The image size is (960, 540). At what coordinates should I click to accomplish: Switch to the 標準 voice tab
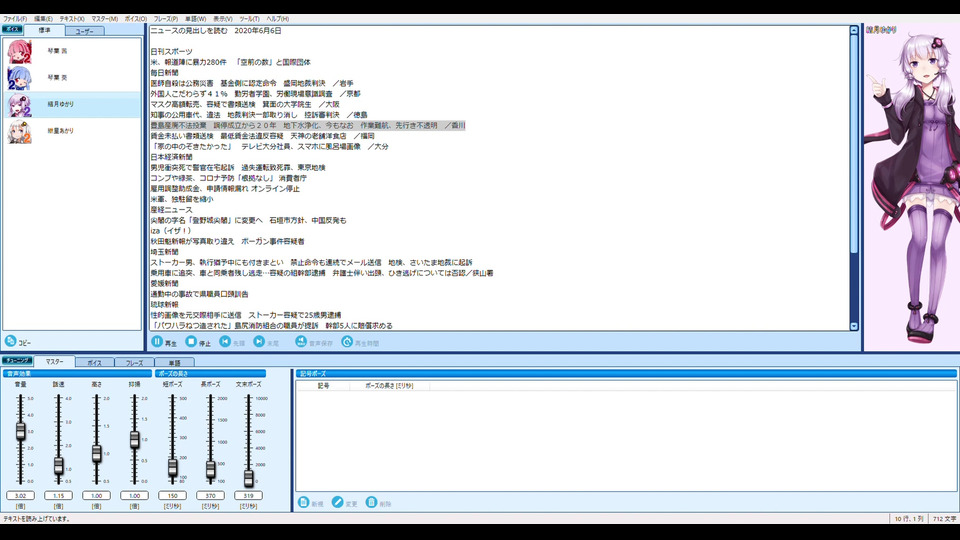[44, 30]
